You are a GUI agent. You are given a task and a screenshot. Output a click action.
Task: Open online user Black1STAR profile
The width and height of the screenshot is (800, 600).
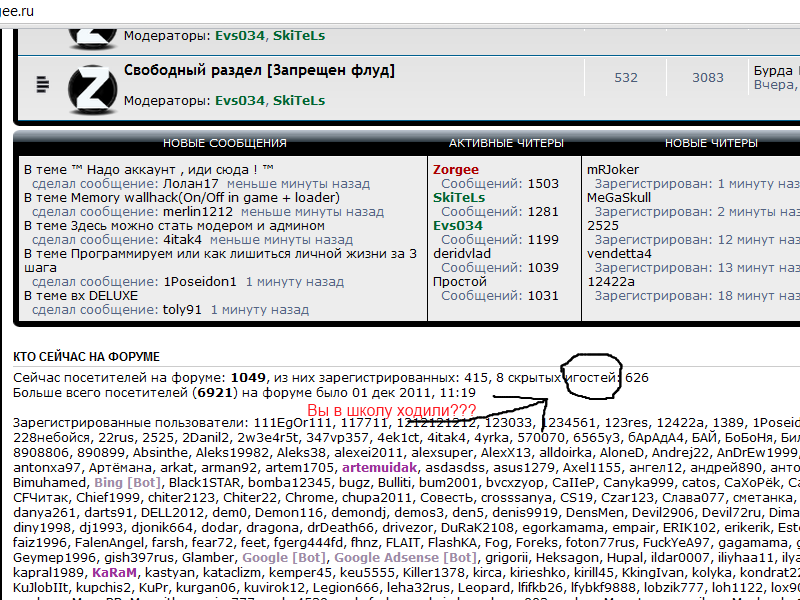tap(204, 483)
